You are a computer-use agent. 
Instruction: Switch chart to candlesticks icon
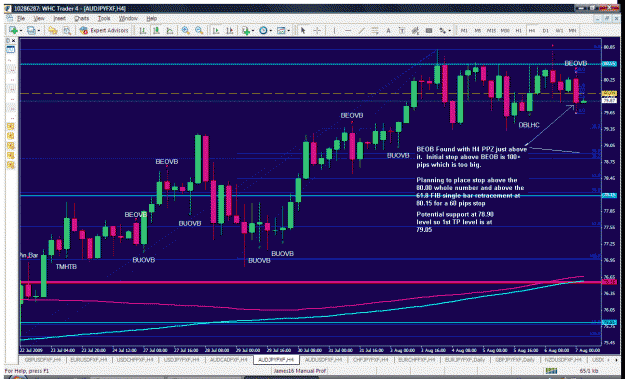click(156, 31)
